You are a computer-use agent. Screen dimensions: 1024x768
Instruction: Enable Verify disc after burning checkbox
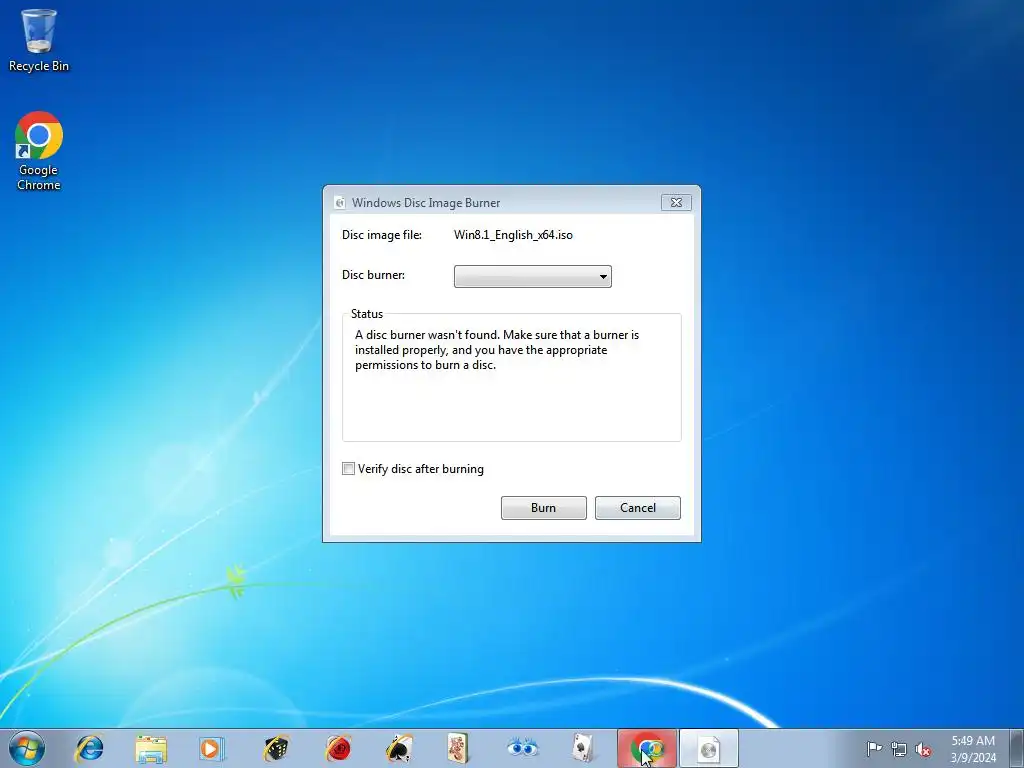[348, 469]
